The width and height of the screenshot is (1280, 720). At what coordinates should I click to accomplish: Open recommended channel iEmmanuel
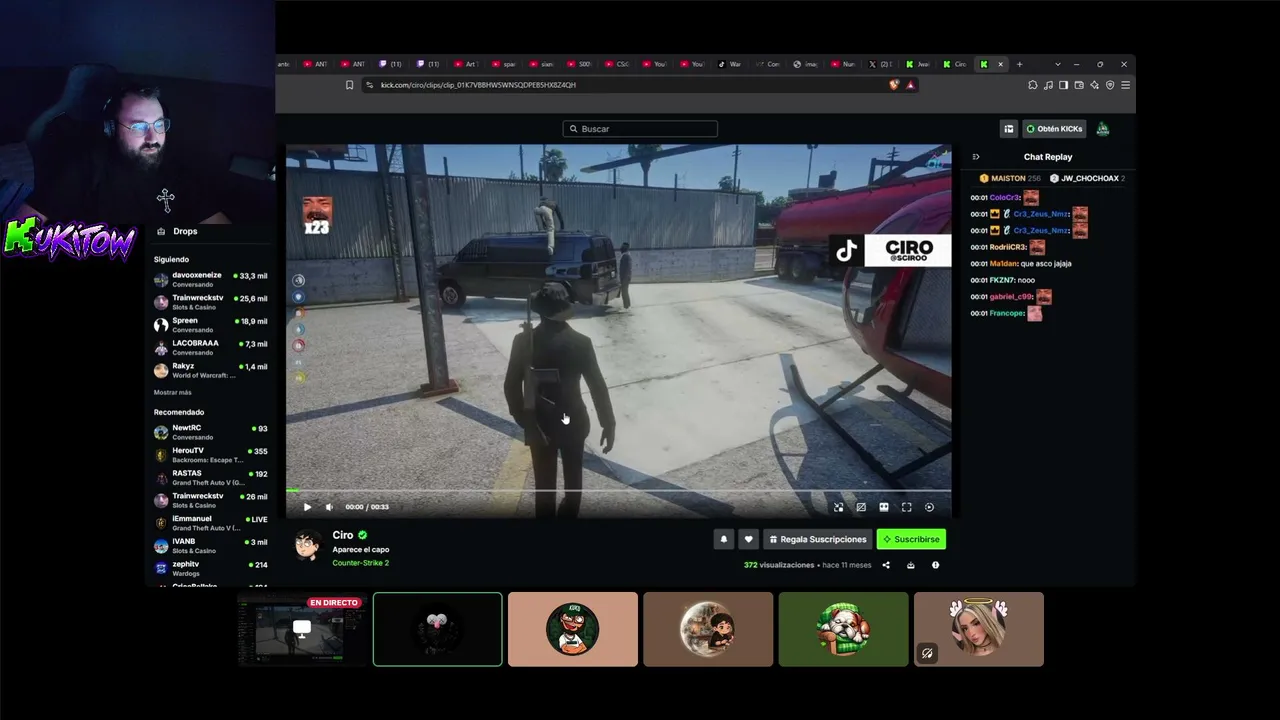(x=210, y=523)
